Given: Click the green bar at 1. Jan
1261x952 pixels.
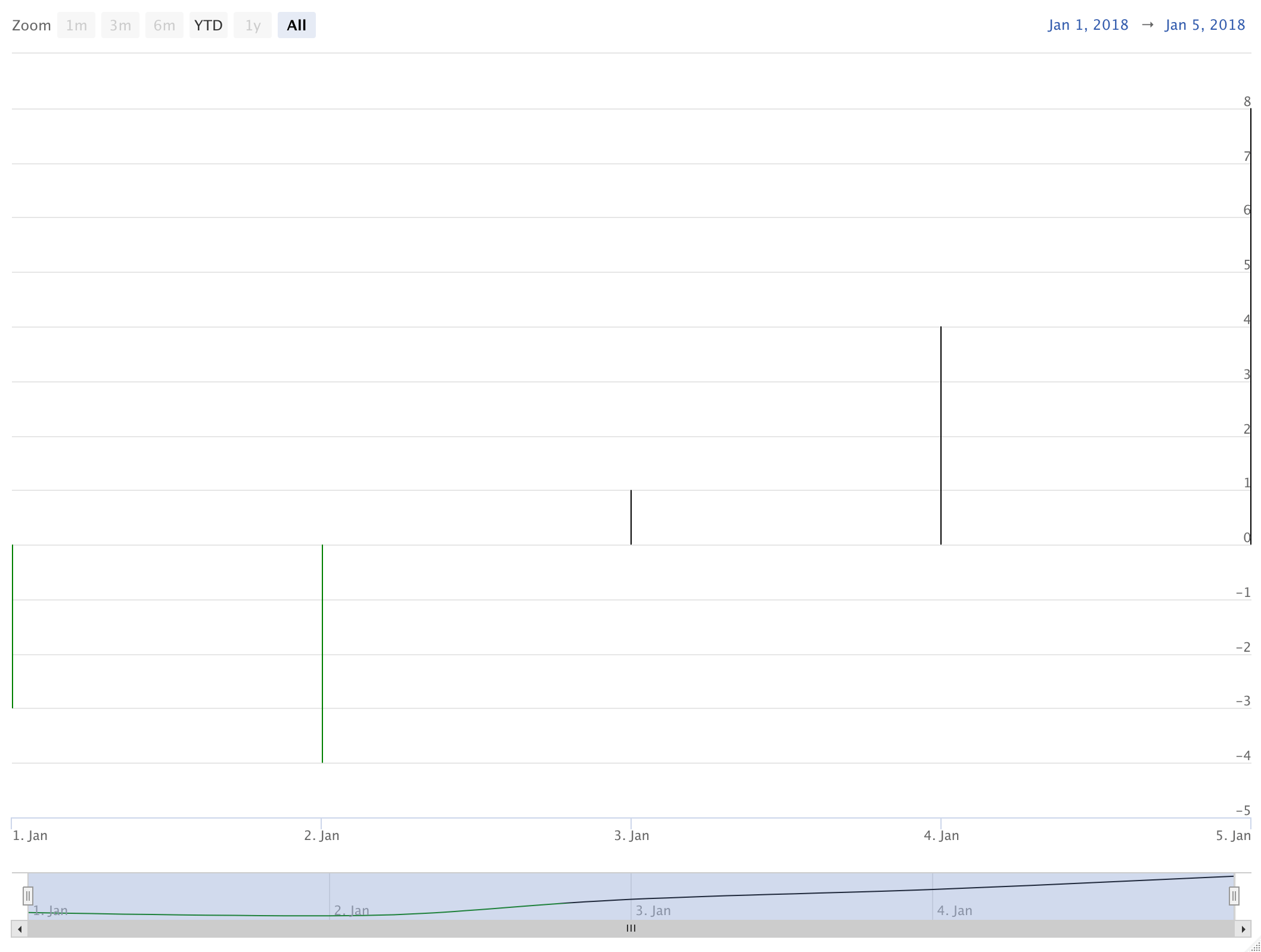Looking at the screenshot, I should tap(13, 626).
